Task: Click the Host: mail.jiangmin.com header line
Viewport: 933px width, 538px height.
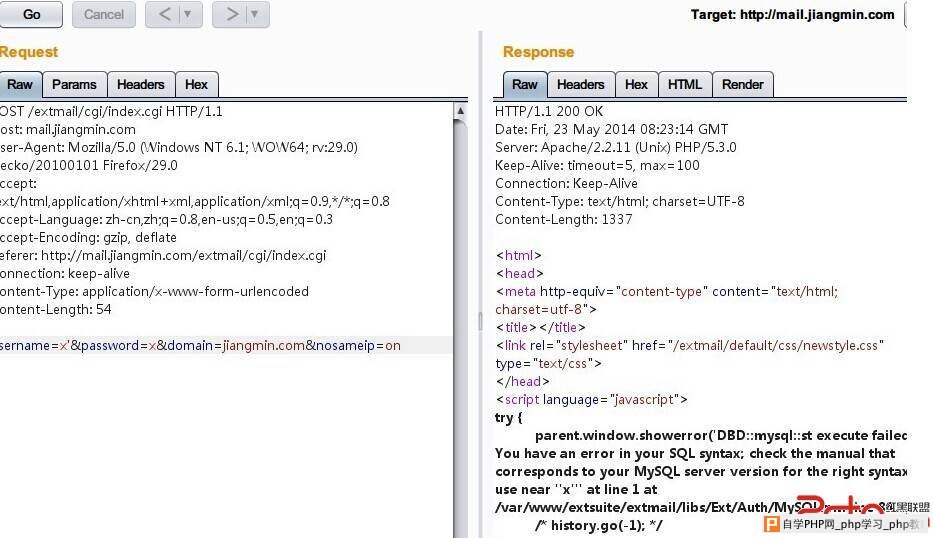Action: click(x=68, y=129)
